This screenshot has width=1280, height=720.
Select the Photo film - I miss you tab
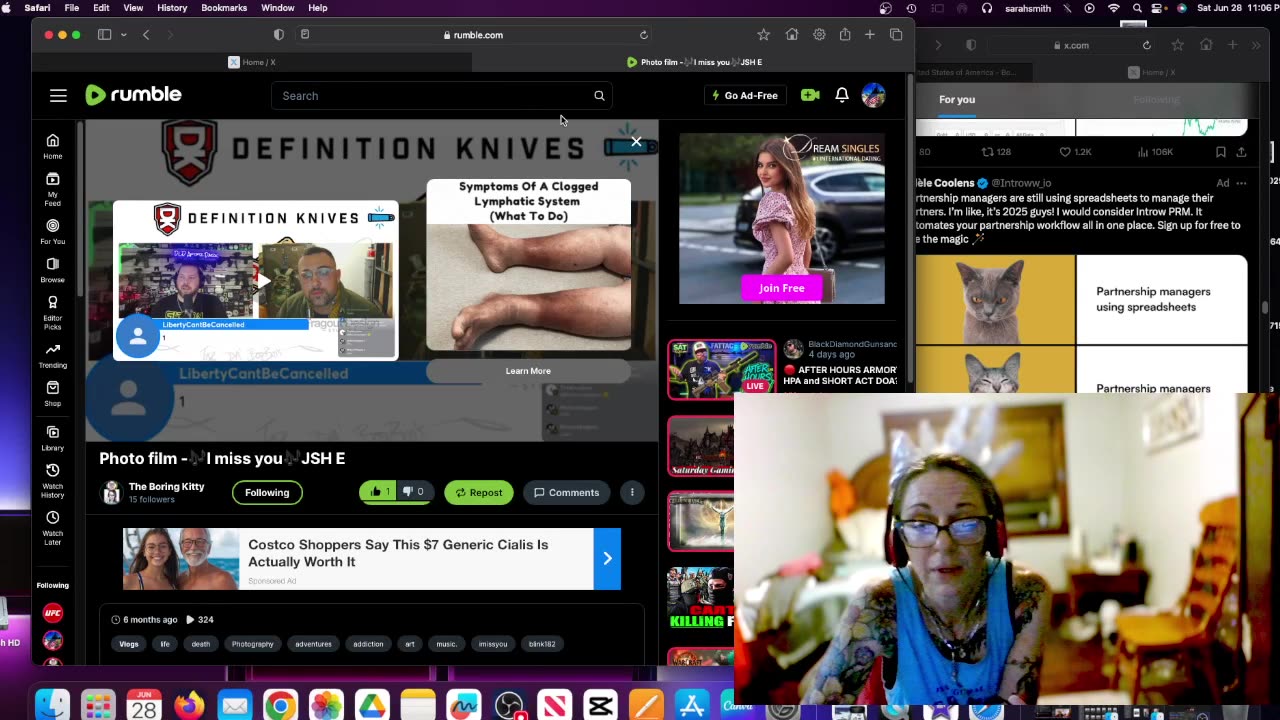coord(694,62)
